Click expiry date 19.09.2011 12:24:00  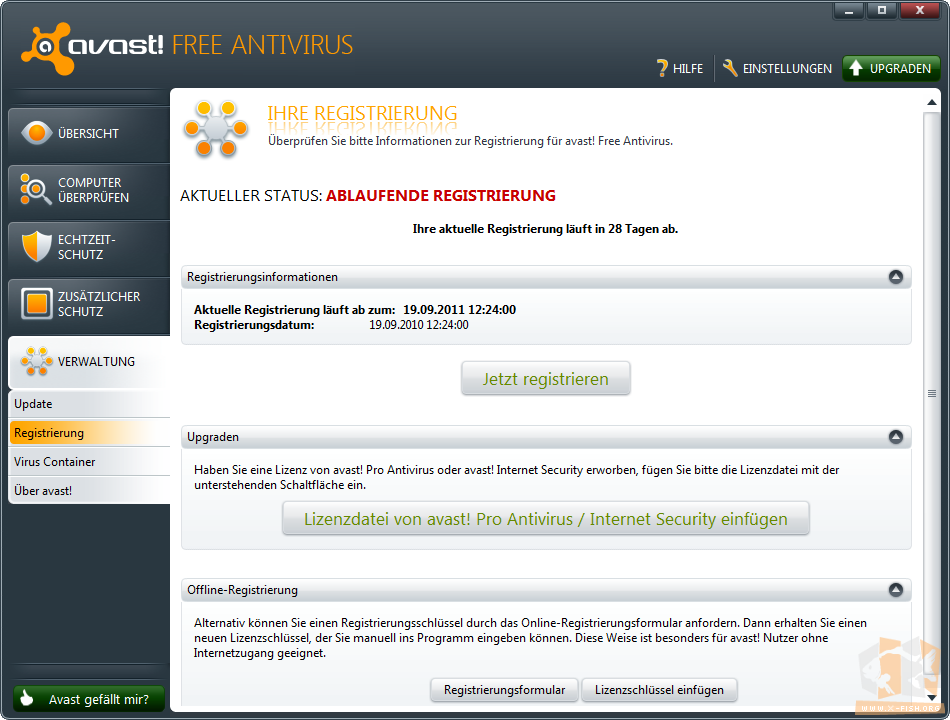click(459, 310)
